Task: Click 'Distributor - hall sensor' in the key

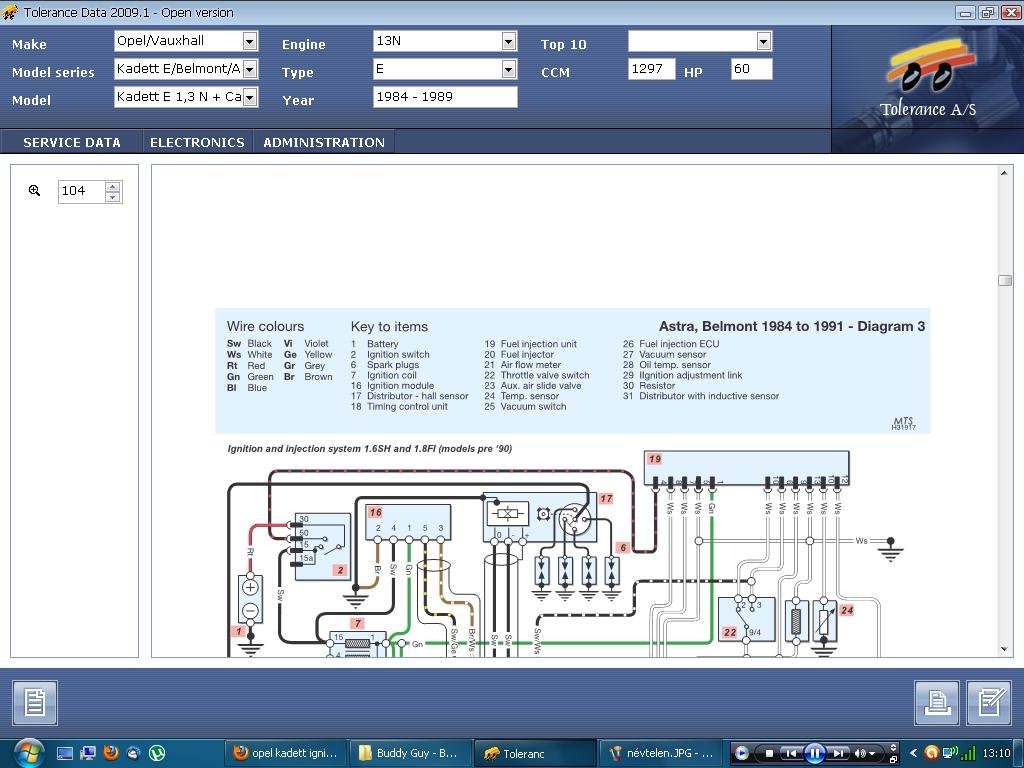Action: (x=418, y=396)
